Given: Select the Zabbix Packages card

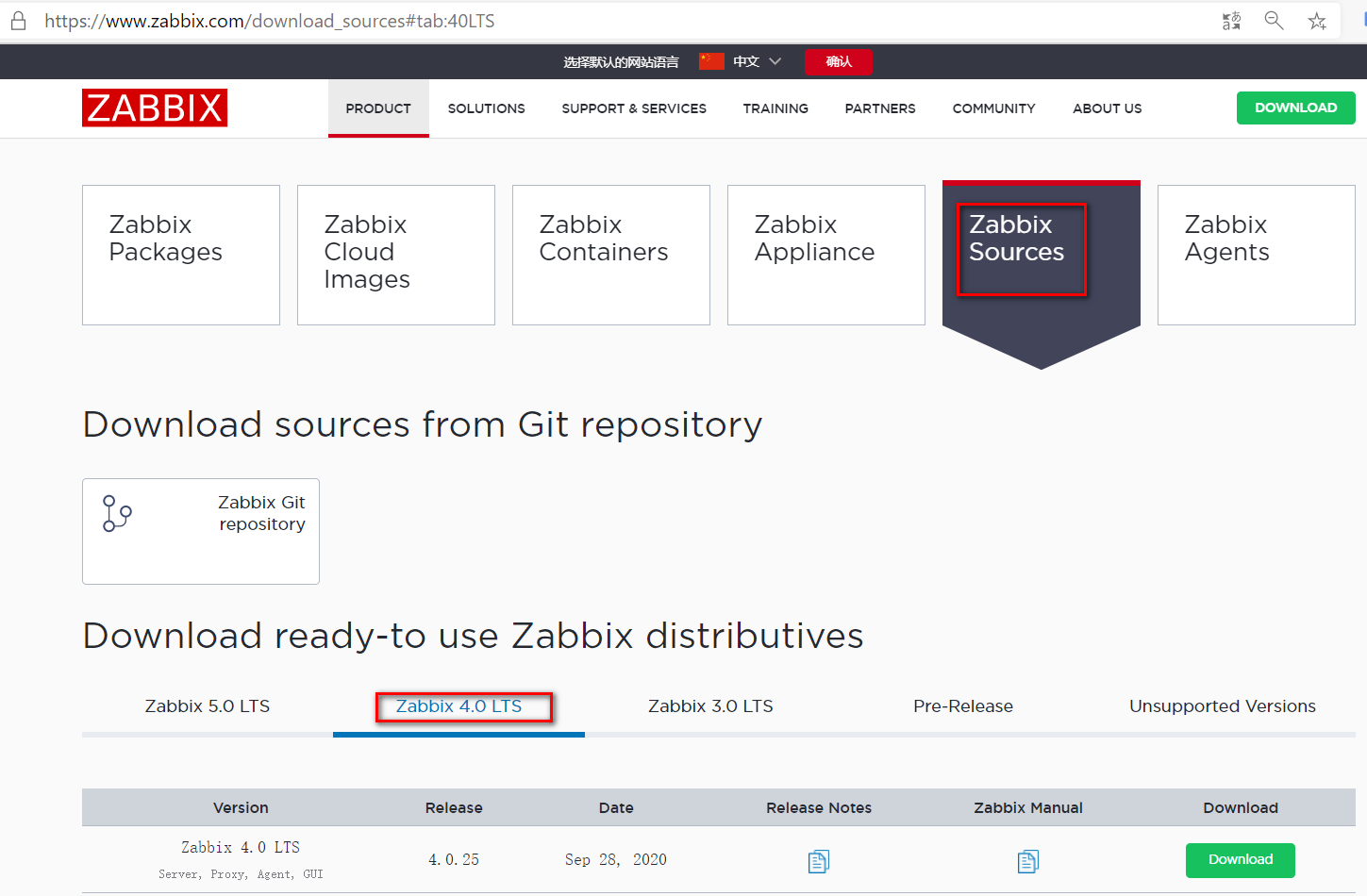Looking at the screenshot, I should coord(181,255).
